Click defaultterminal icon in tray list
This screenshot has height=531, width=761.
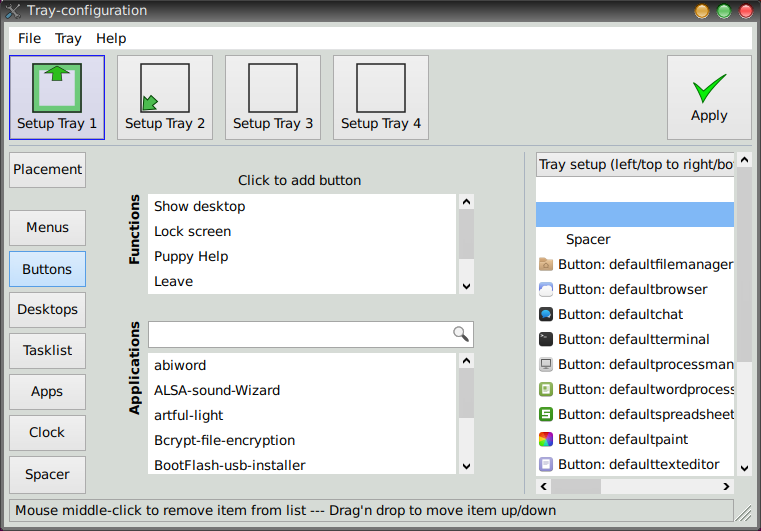(546, 339)
